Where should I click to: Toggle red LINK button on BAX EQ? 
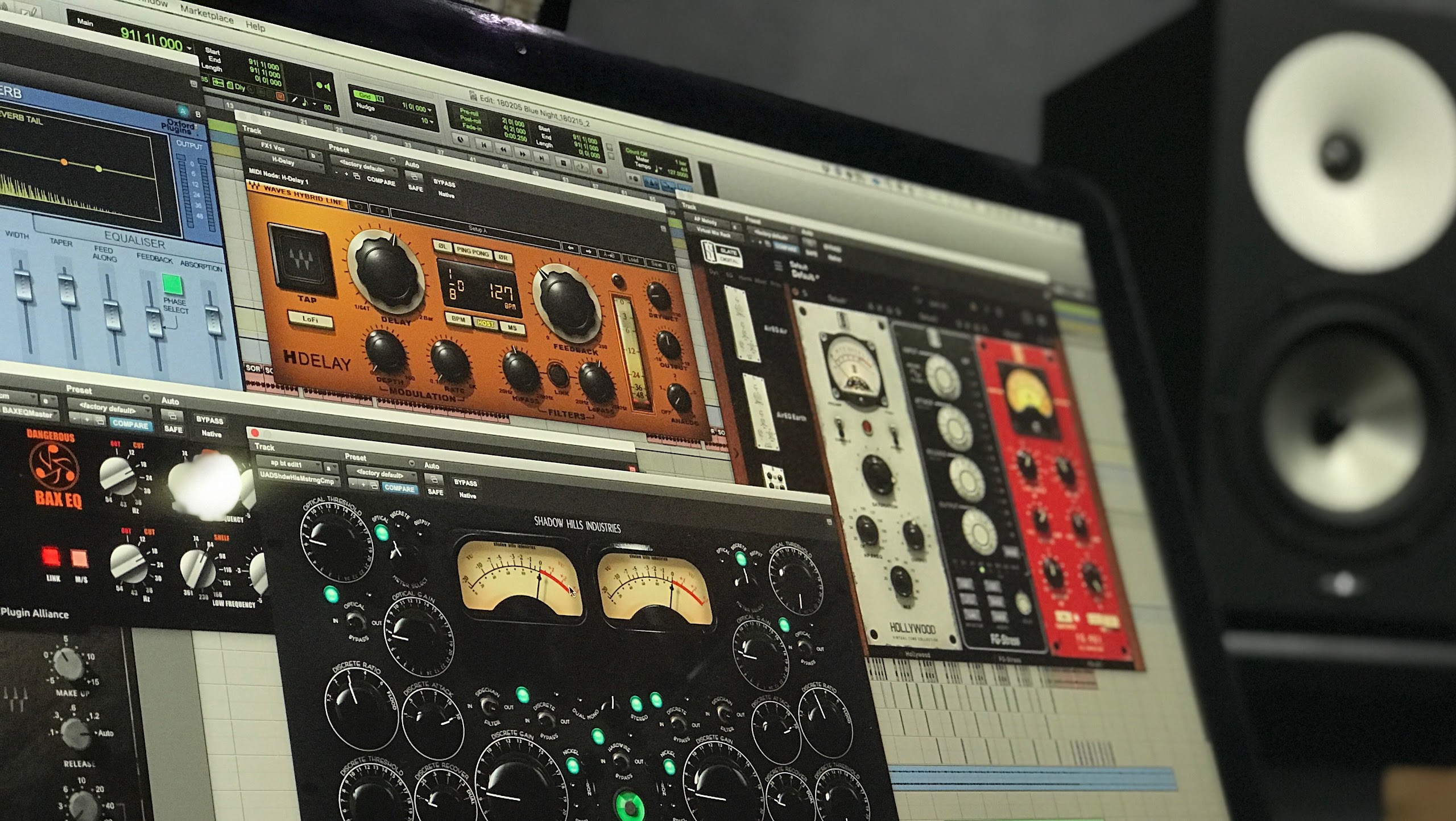pos(51,557)
